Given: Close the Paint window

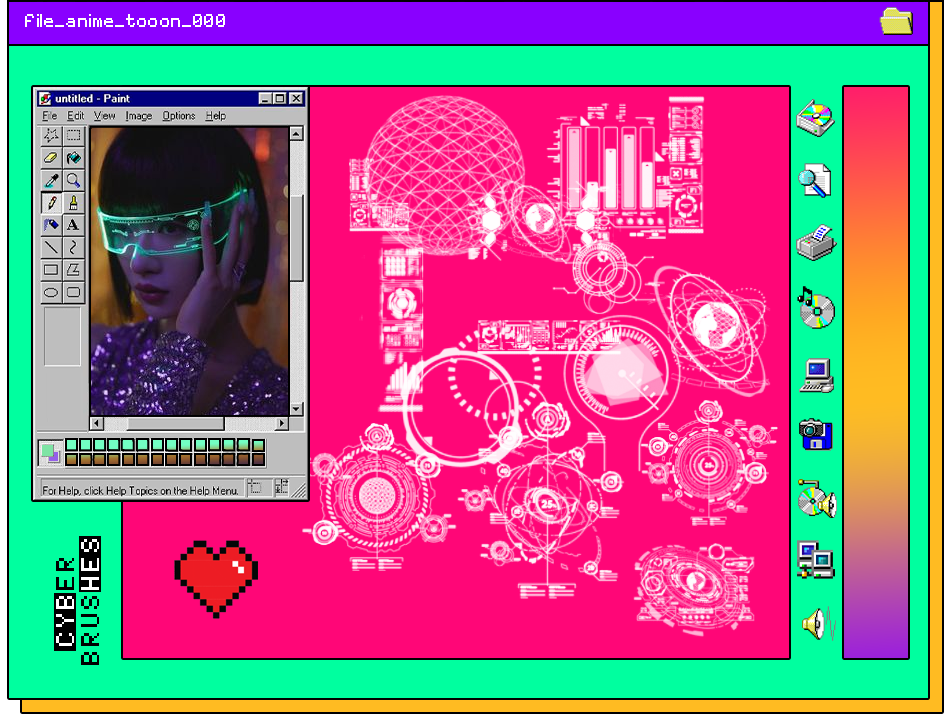Looking at the screenshot, I should 296,98.
